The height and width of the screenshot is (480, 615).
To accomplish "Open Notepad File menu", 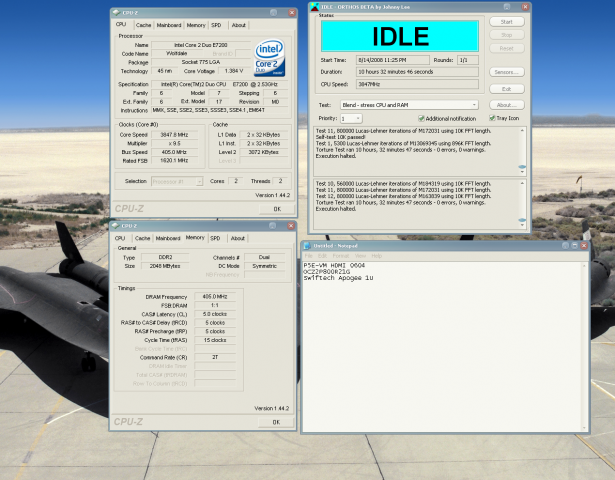I will 309,256.
